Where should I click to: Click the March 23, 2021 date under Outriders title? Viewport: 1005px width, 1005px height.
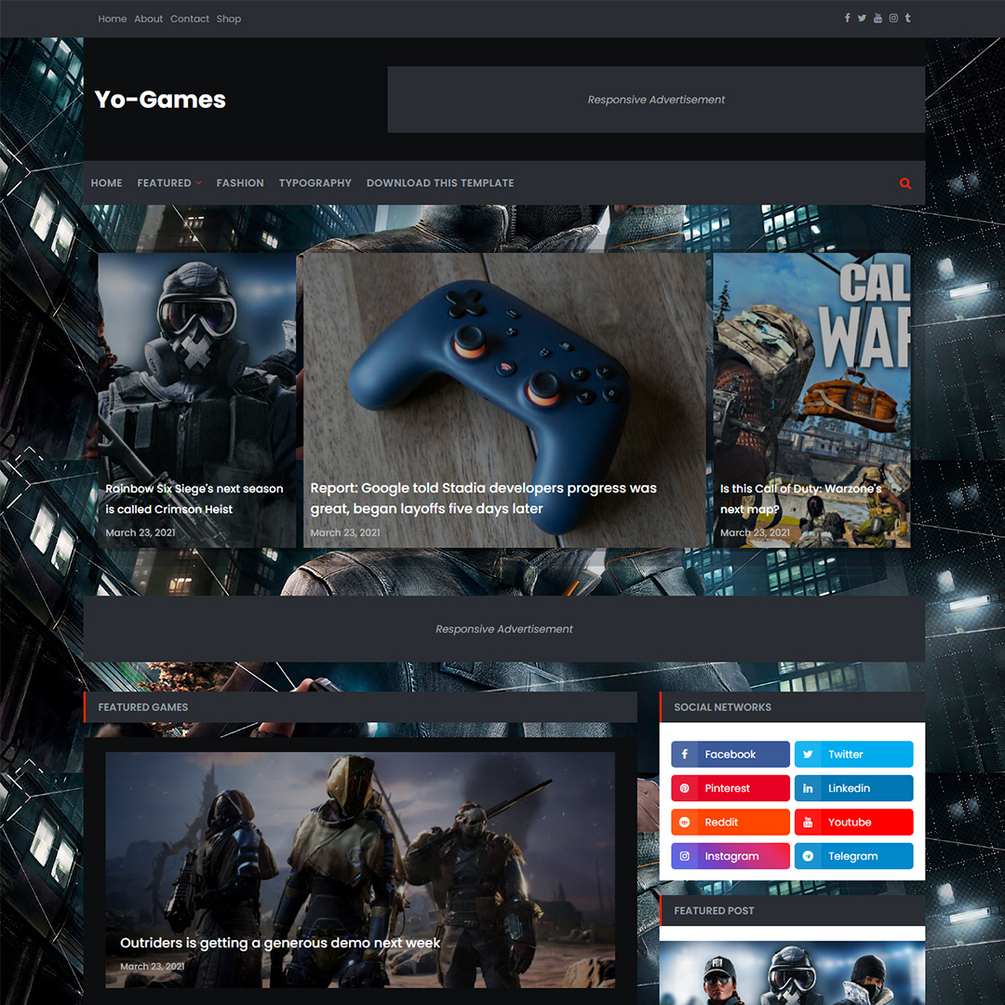point(152,967)
